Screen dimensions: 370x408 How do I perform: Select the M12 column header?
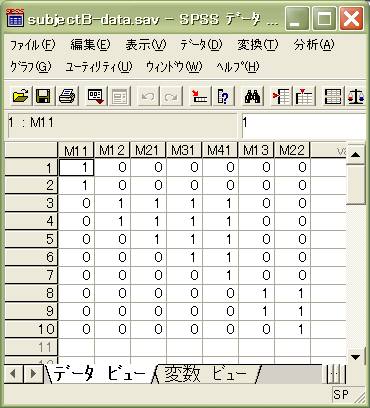tap(112, 151)
